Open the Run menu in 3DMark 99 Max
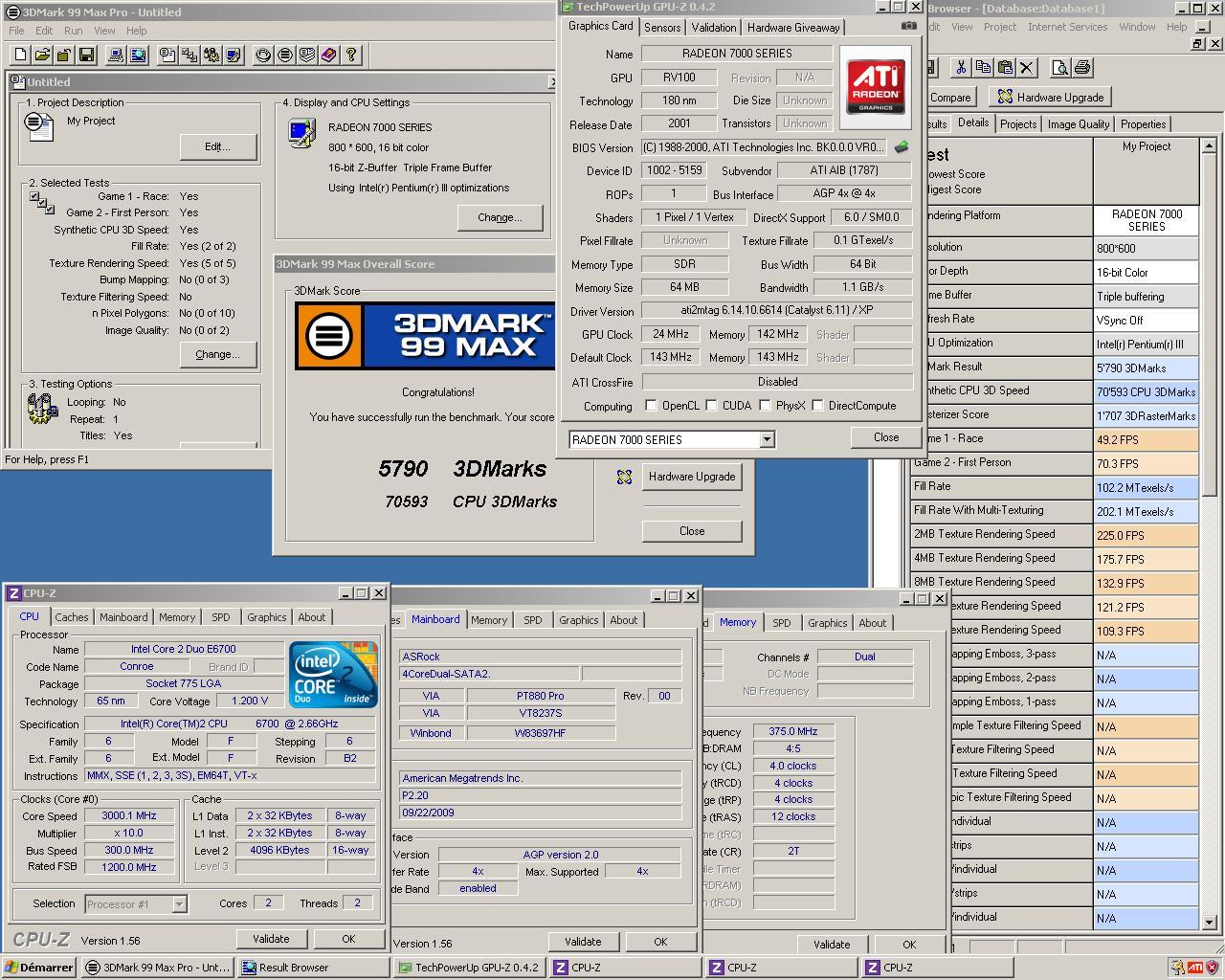1225x980 pixels. click(73, 31)
